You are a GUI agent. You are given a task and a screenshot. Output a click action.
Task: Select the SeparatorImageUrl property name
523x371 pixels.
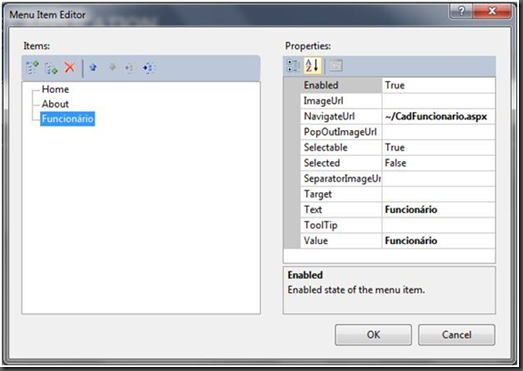tap(341, 178)
